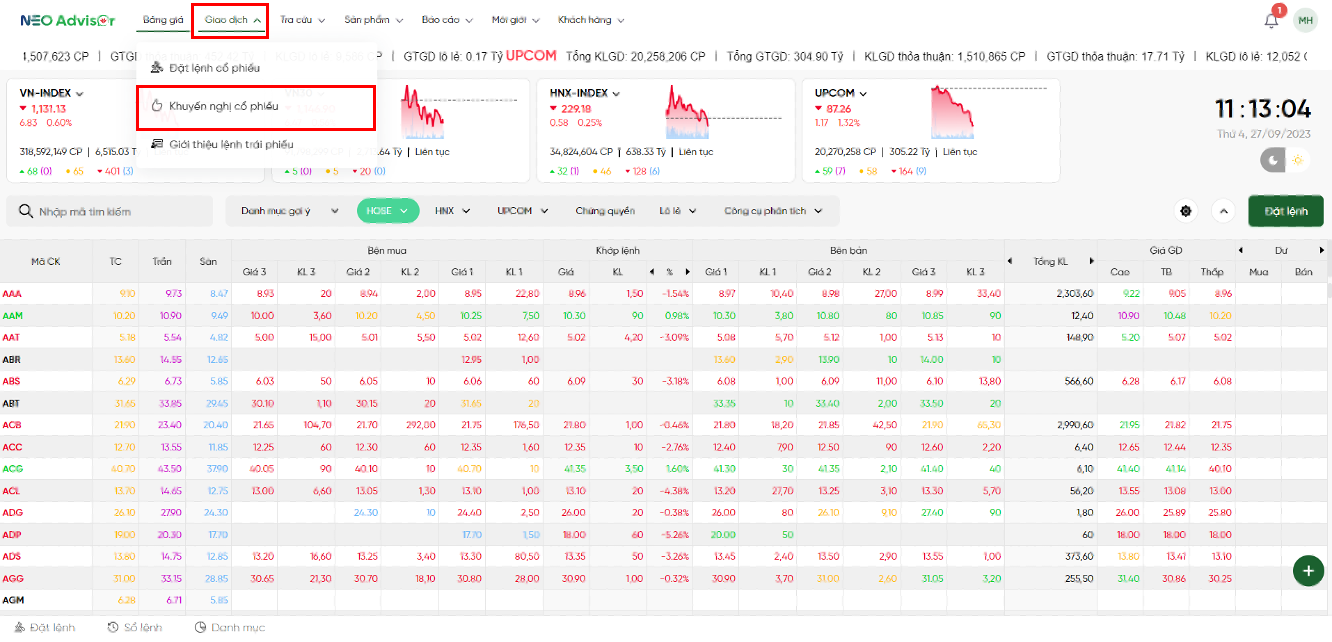This screenshot has height=642, width=1332.
Task: Expand the HNX exchange dropdown
Action: 451,211
